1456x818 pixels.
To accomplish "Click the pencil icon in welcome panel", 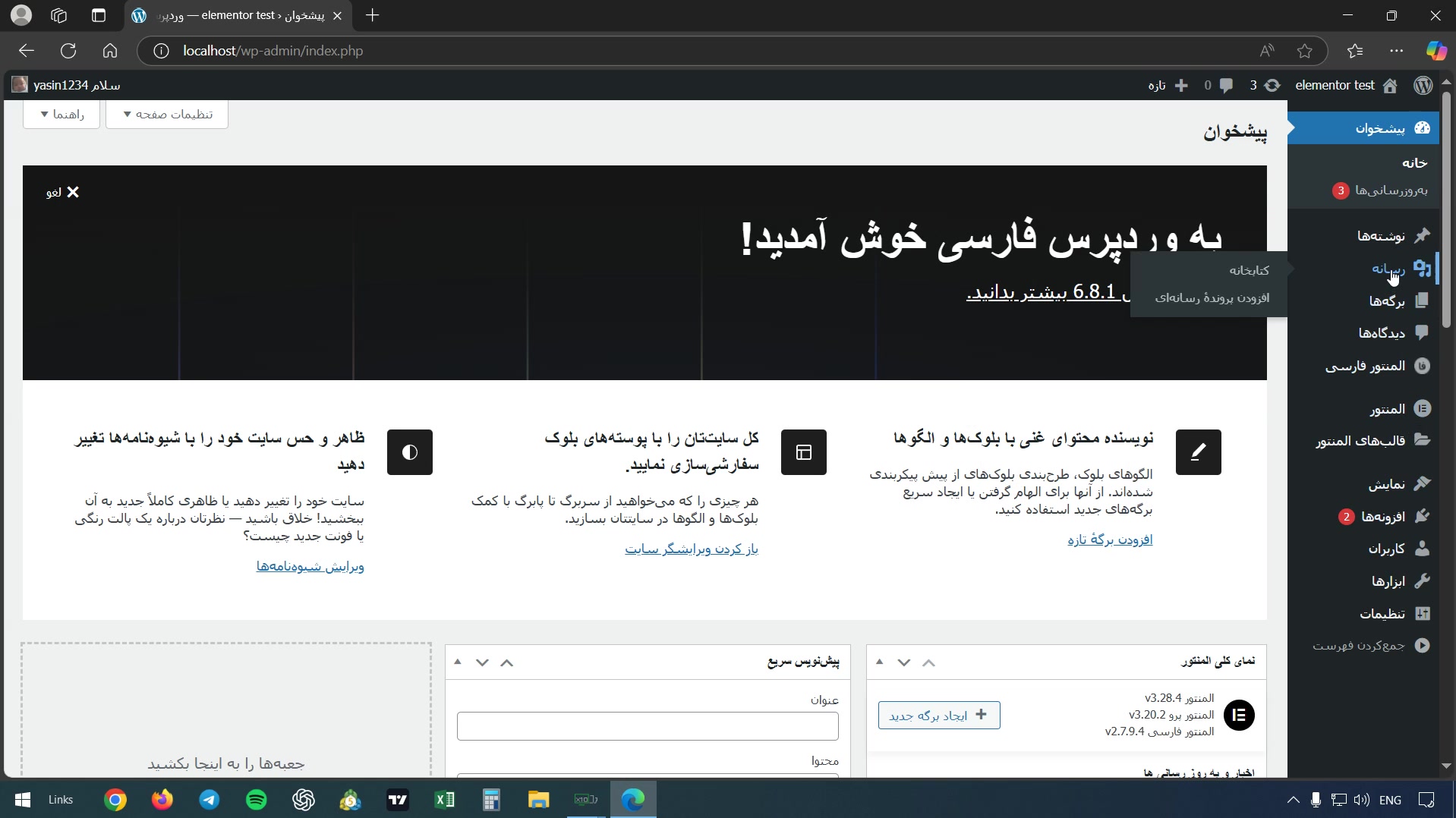I will [x=1198, y=452].
